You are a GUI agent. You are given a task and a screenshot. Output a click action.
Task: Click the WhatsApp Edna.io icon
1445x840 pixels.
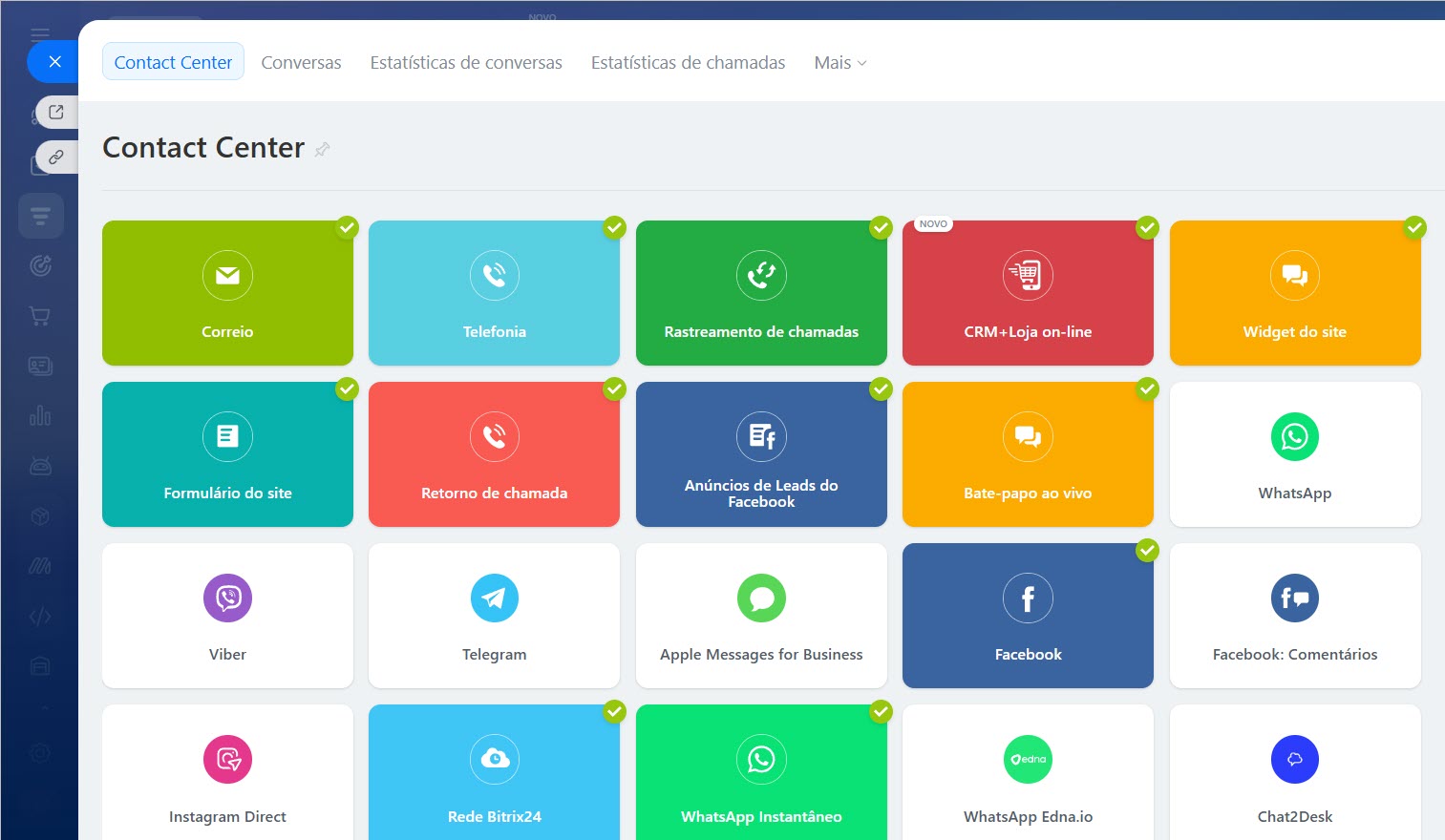click(x=1028, y=760)
